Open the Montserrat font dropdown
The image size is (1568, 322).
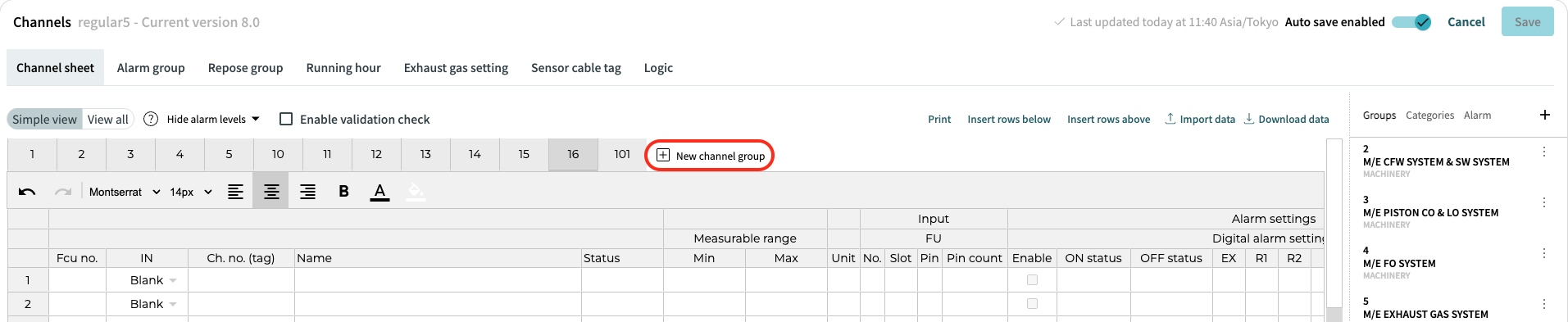(125, 192)
